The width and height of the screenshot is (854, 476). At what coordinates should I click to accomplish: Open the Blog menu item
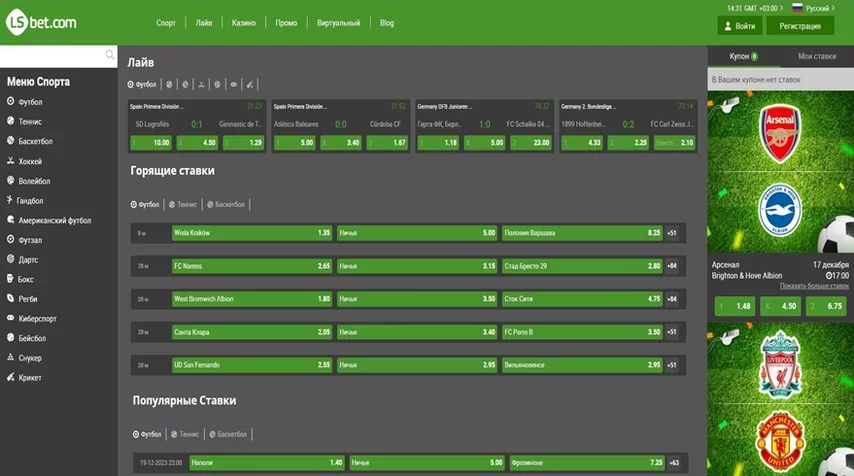pyautogui.click(x=387, y=23)
